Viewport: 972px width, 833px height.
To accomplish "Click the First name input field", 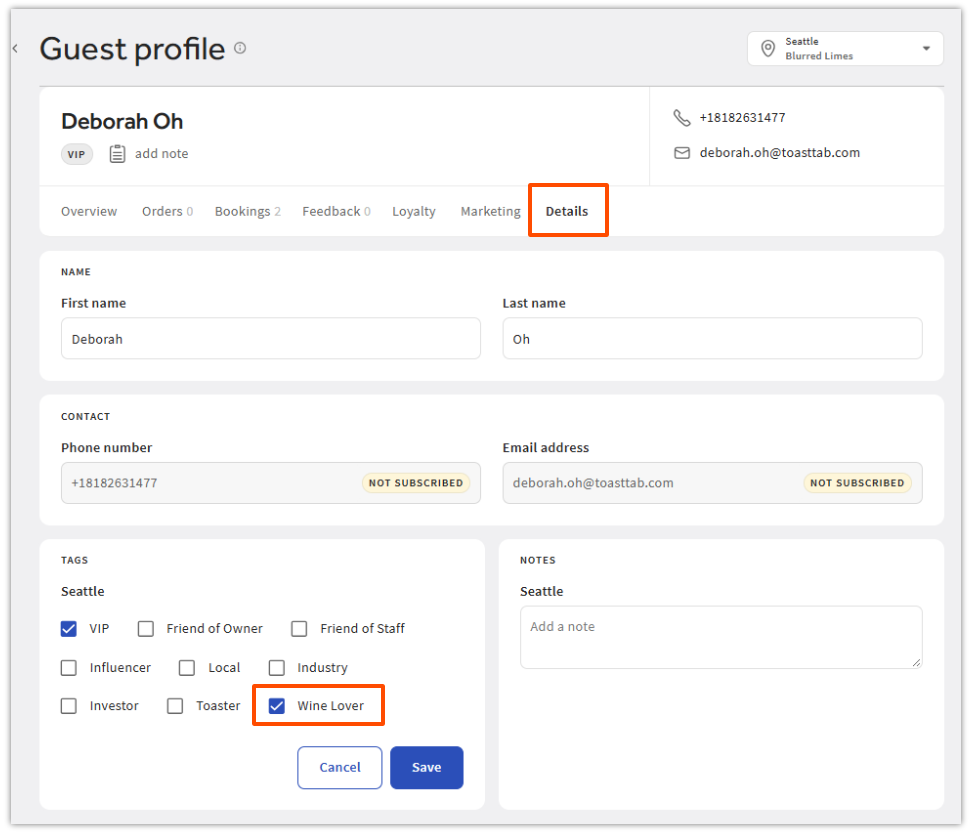I will (x=270, y=339).
